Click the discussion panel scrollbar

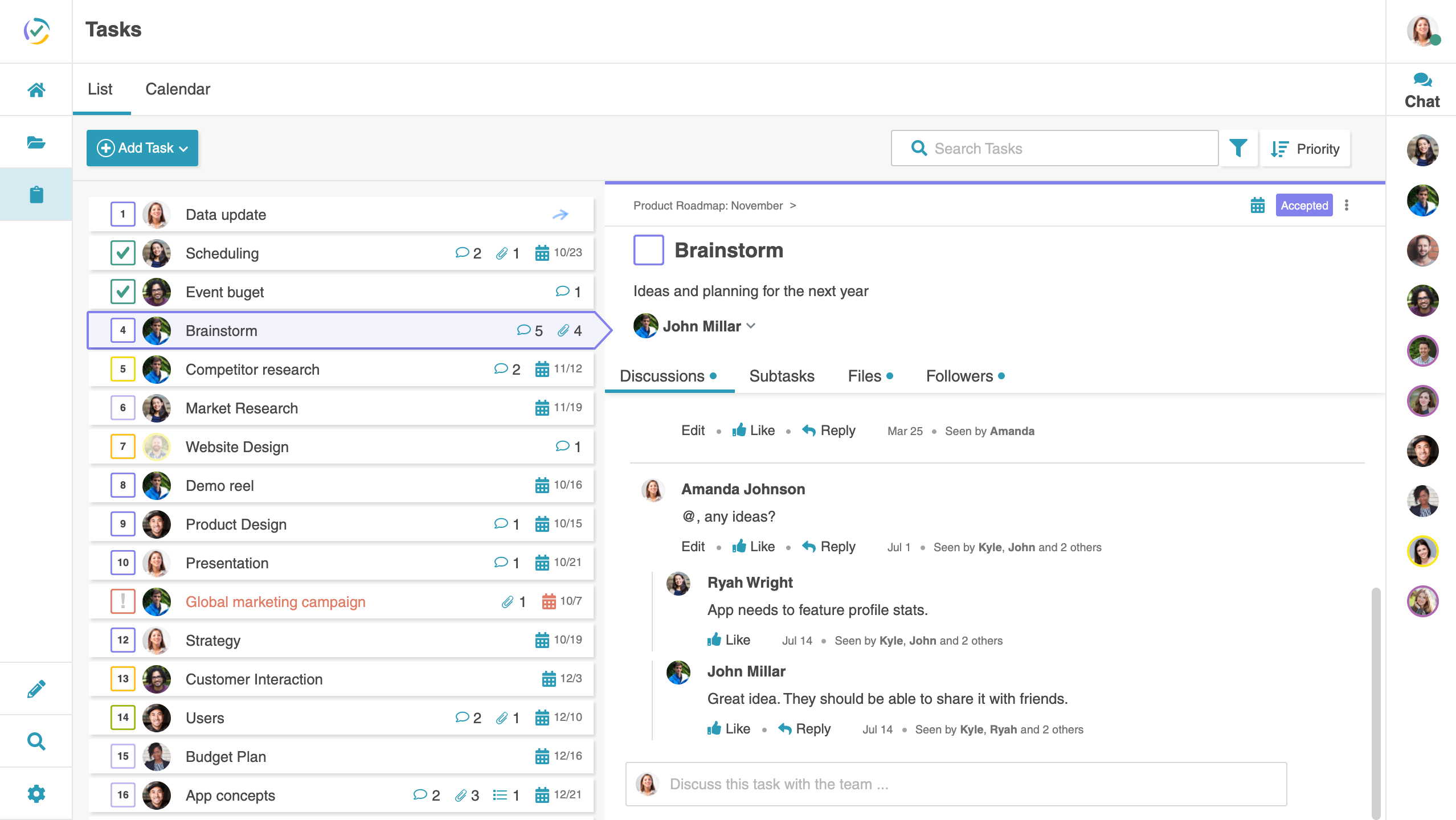pyautogui.click(x=1376, y=703)
